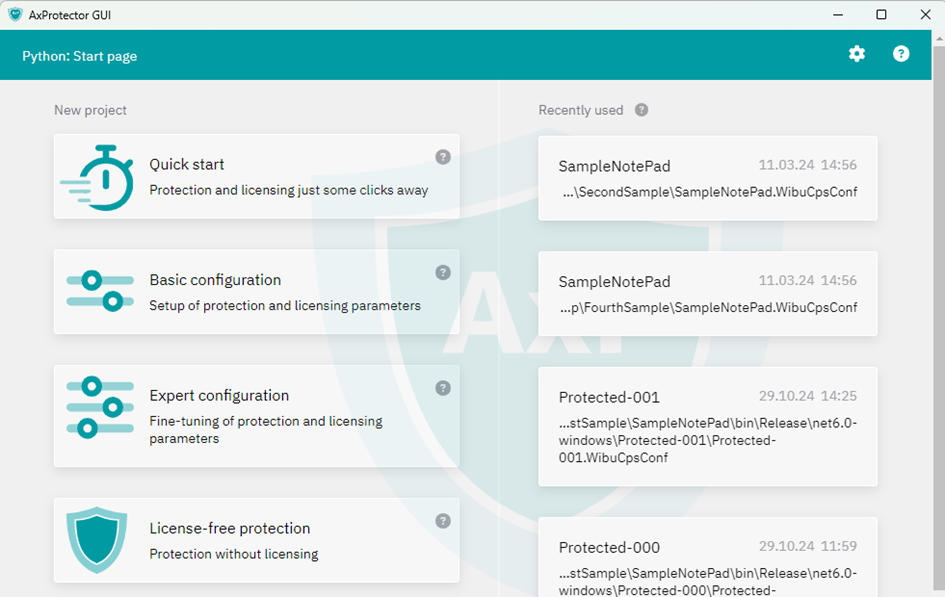Screen dimensions: 945x597
Task: Click the Quick start stopwatch icon
Action: coord(98,177)
